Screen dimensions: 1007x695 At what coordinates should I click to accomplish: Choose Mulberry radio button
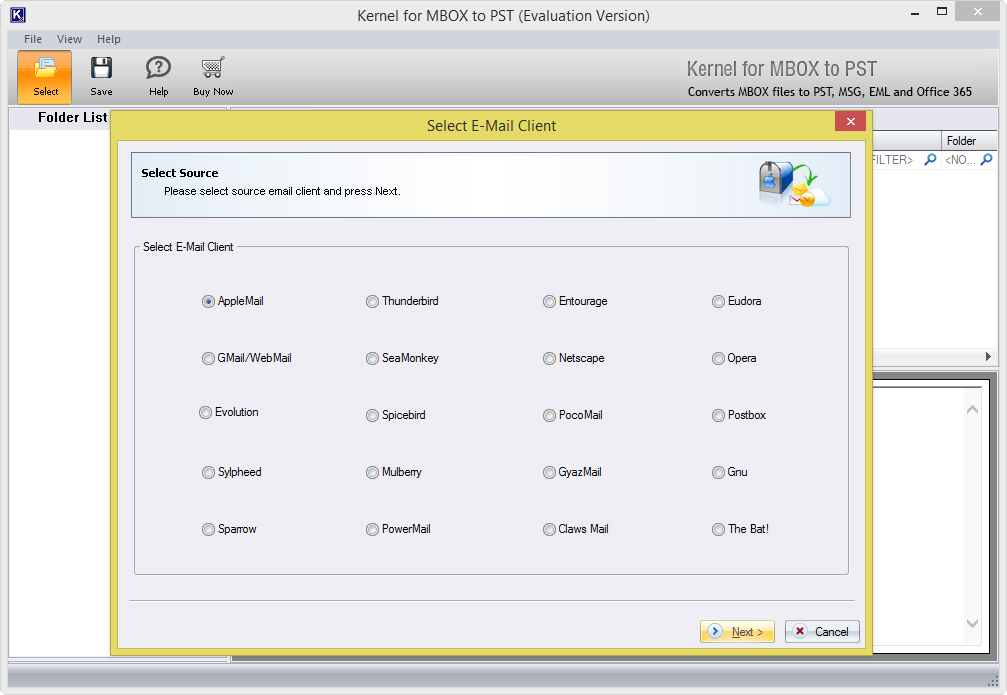coord(372,473)
